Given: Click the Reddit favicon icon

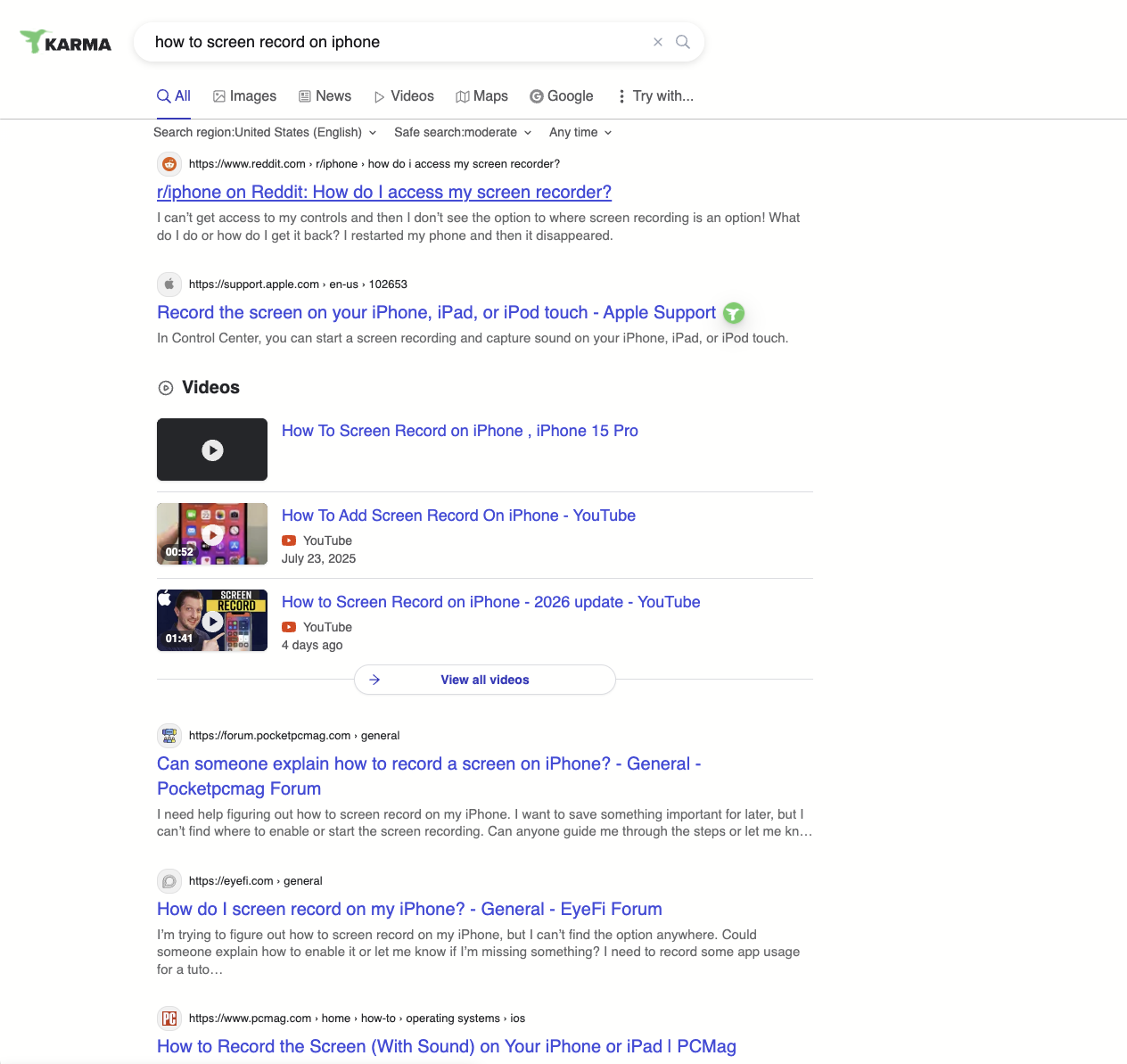Looking at the screenshot, I should point(169,164).
